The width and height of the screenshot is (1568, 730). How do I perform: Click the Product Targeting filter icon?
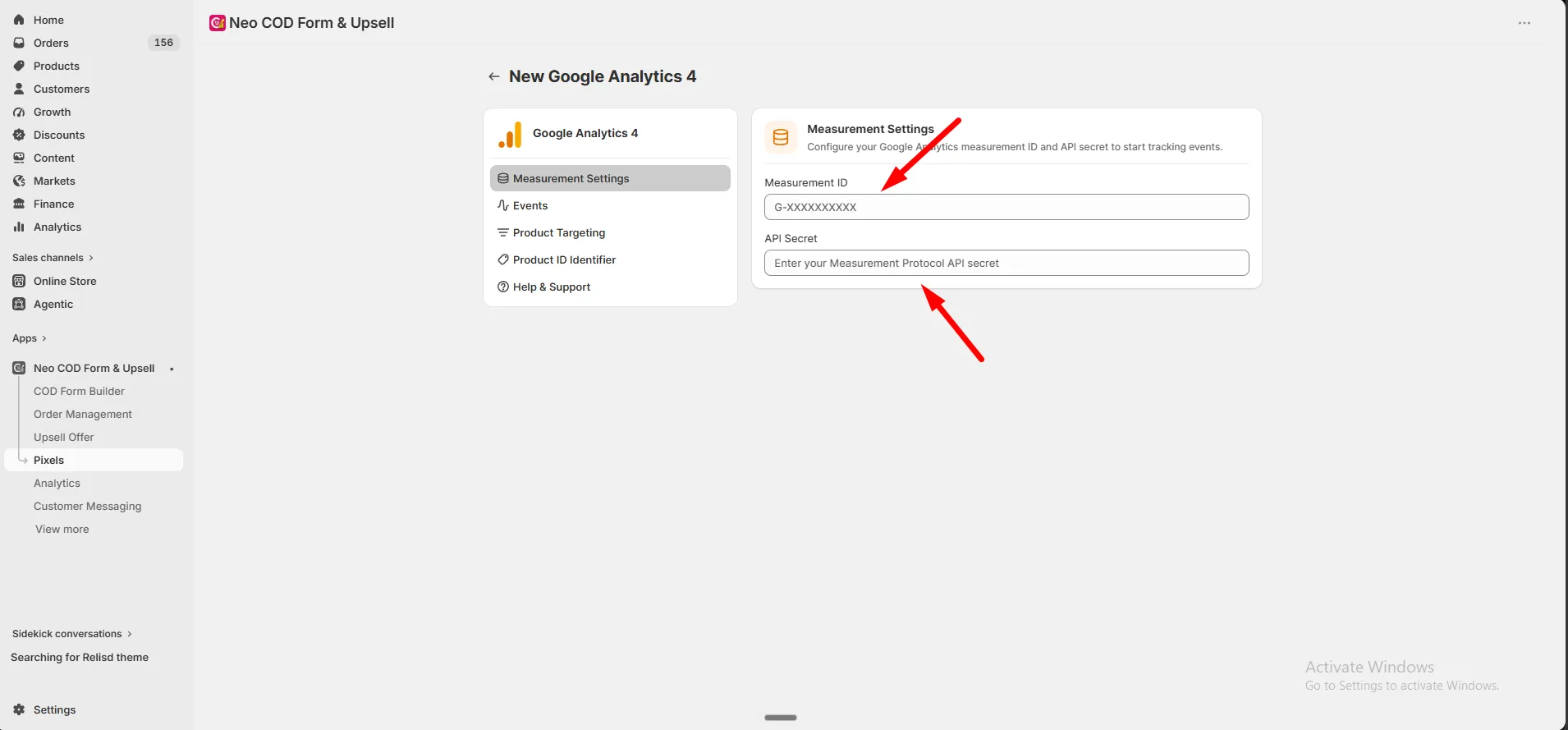[x=503, y=232]
